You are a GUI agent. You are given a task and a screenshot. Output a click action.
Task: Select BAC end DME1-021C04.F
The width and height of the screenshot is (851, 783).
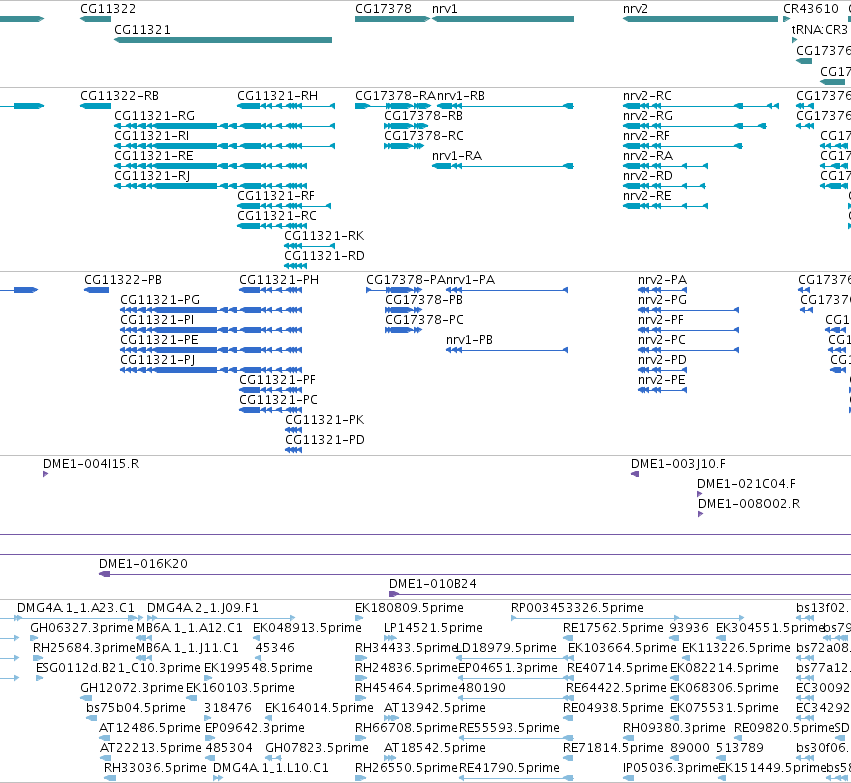(700, 494)
